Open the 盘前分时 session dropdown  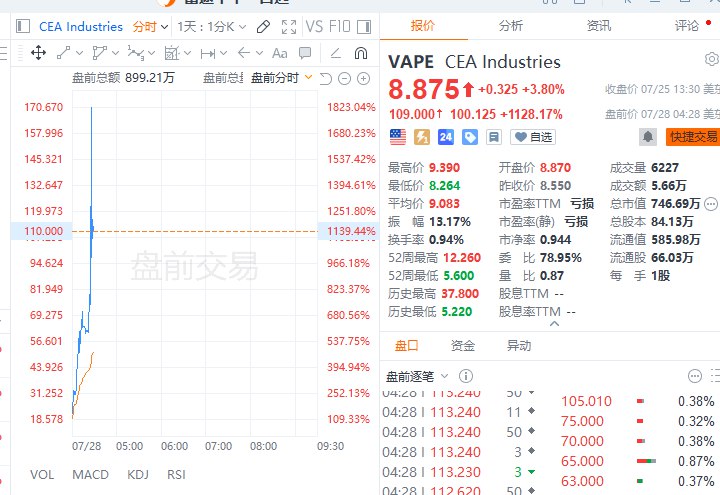pos(281,78)
